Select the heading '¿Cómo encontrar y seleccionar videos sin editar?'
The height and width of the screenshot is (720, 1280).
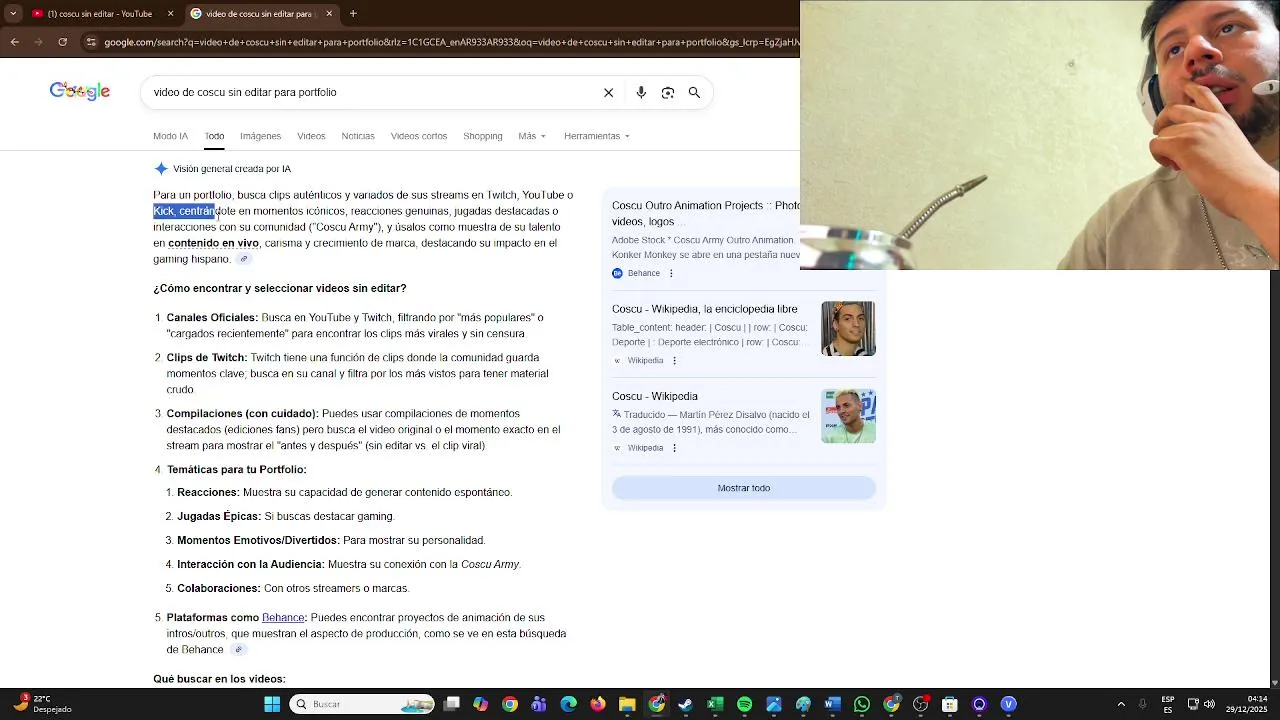[280, 288]
